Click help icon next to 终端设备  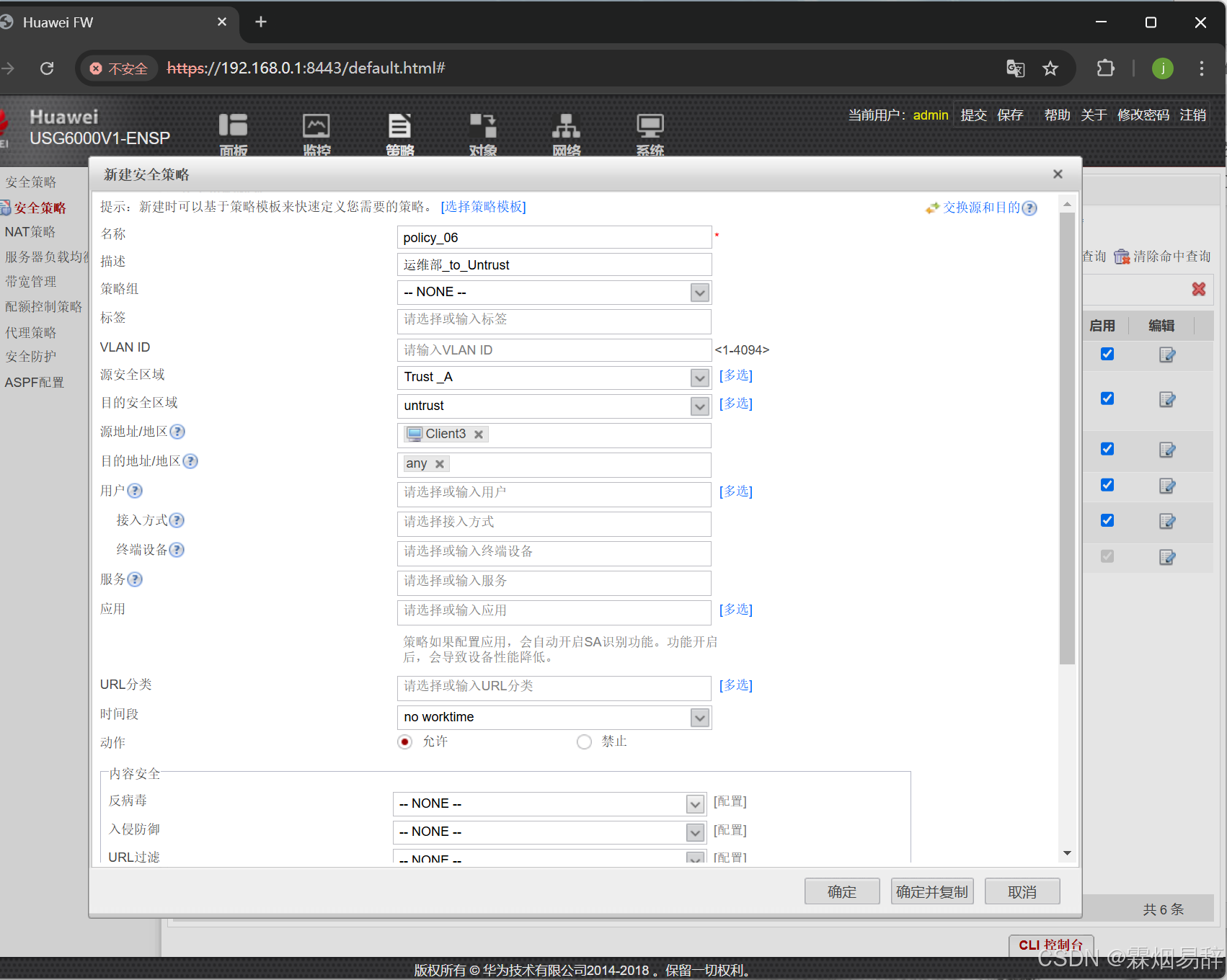point(177,550)
